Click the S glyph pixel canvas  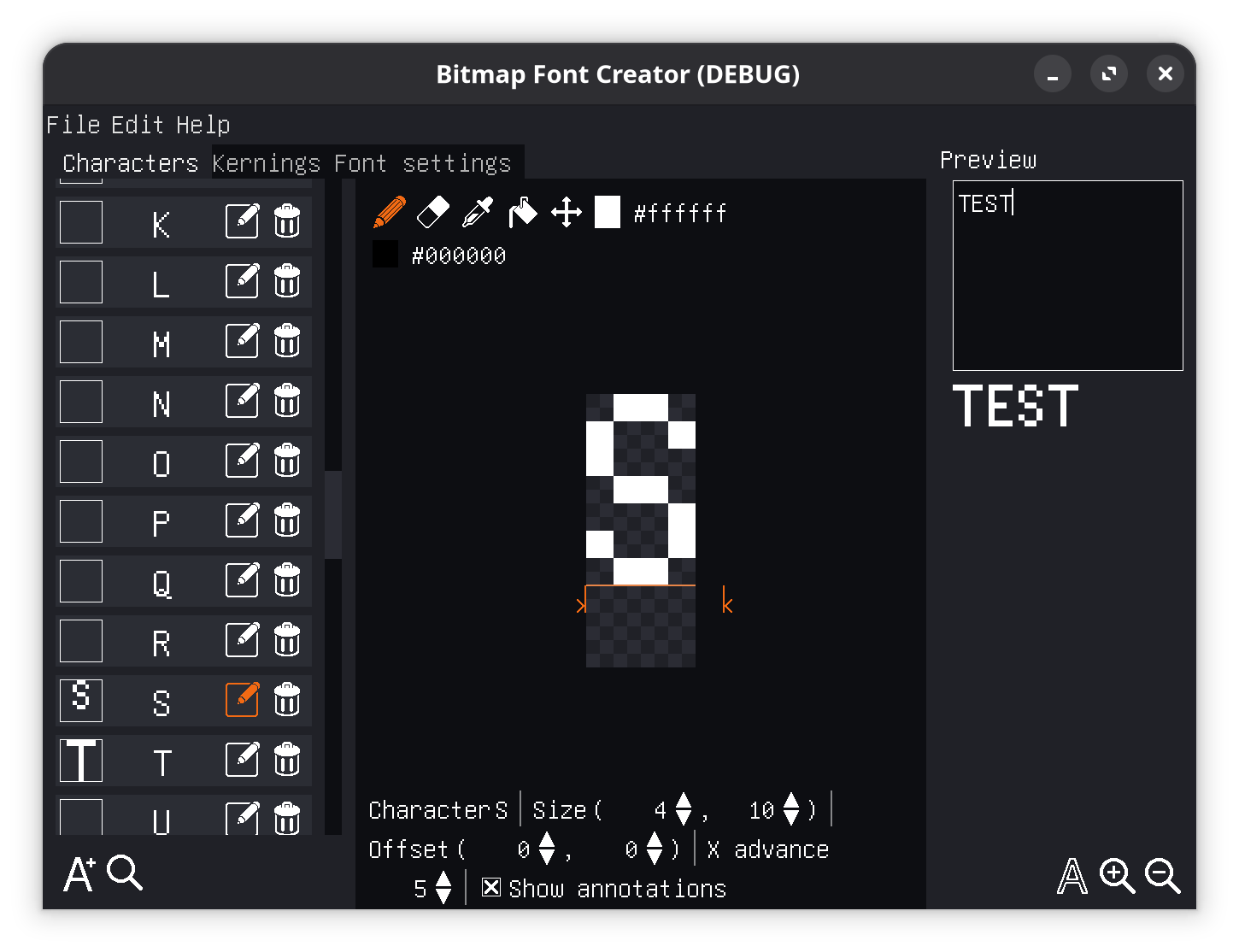[x=641, y=530]
